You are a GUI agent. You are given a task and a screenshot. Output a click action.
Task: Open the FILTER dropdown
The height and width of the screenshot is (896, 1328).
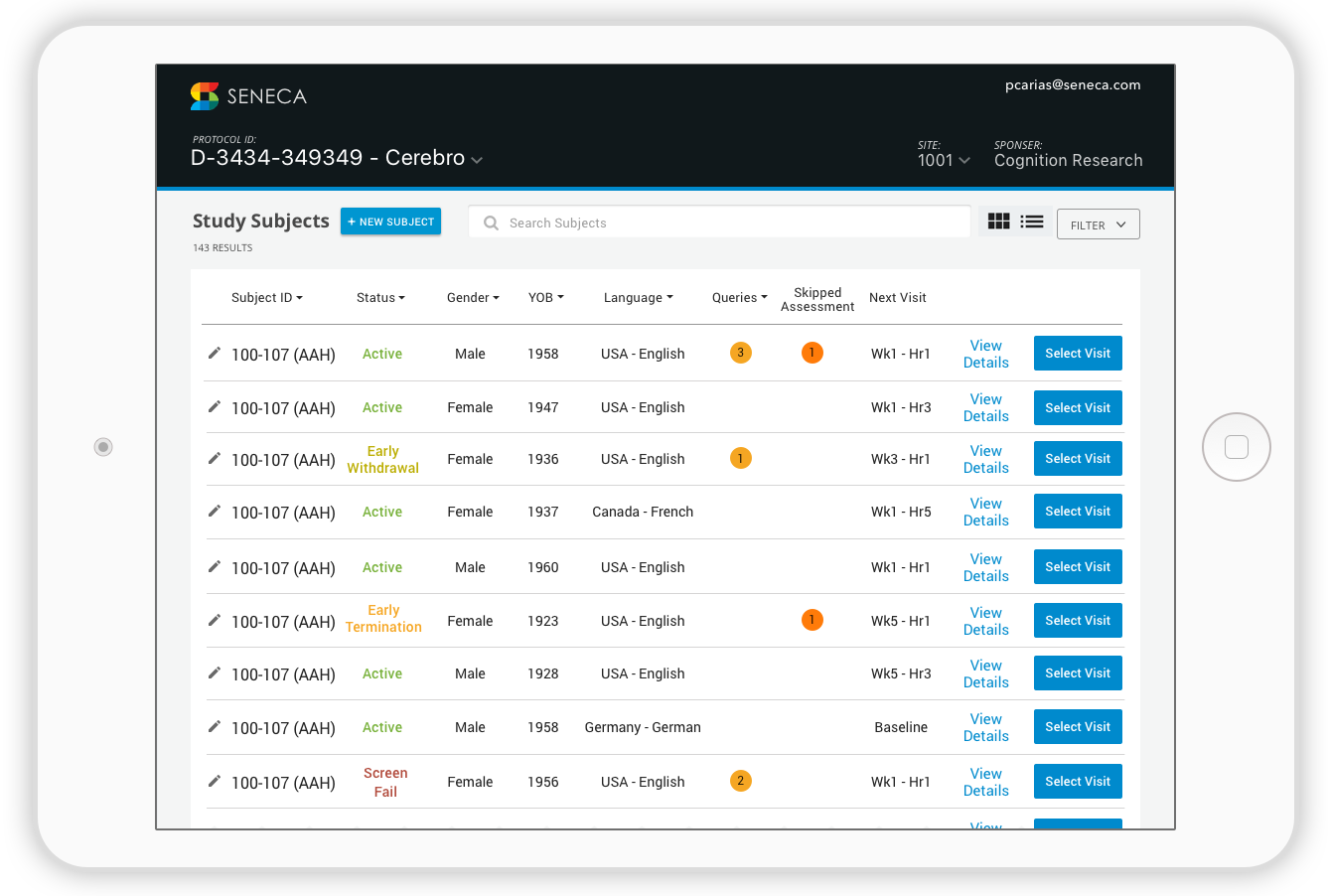point(1098,224)
